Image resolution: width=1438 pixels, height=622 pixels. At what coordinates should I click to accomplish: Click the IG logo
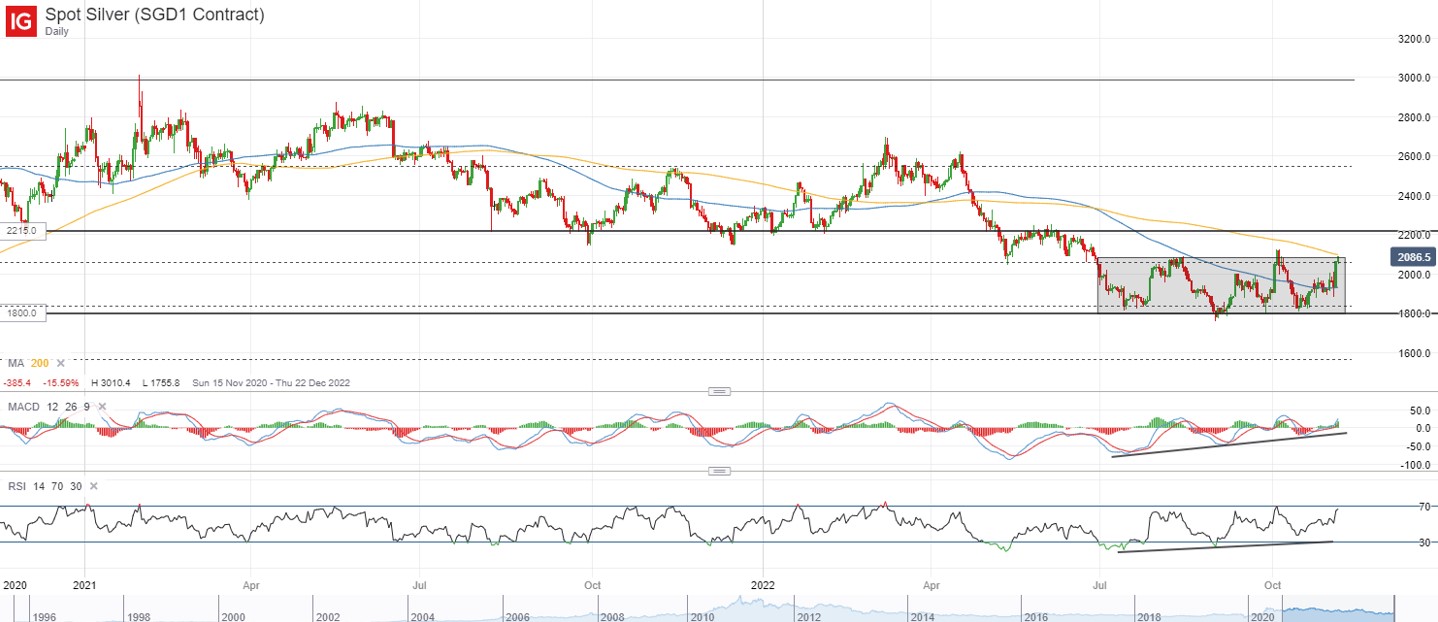coord(21,21)
